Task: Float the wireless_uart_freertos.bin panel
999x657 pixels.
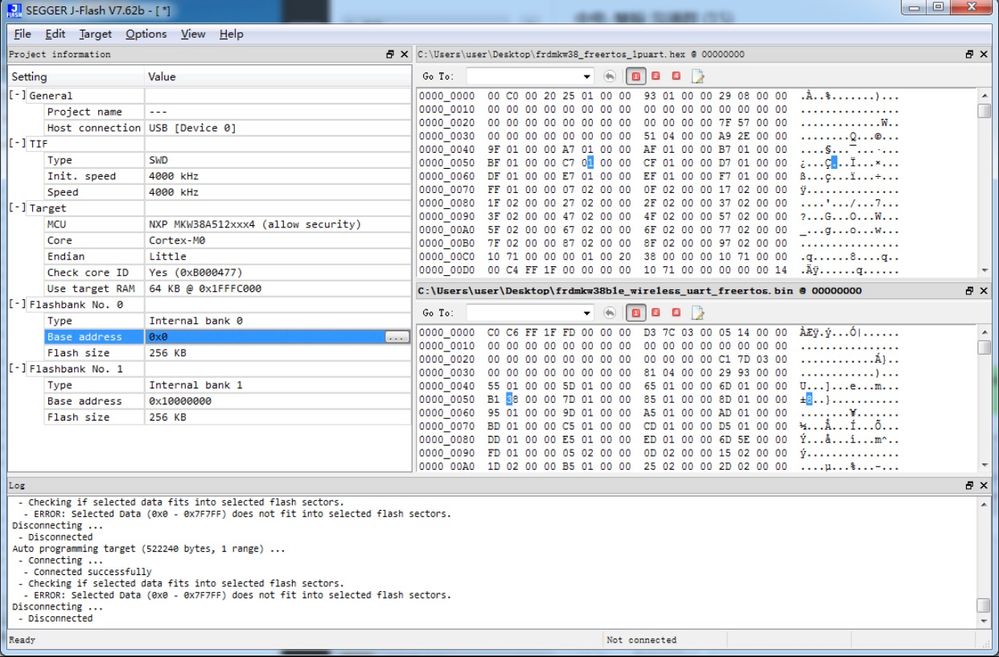Action: pyautogui.click(x=969, y=291)
